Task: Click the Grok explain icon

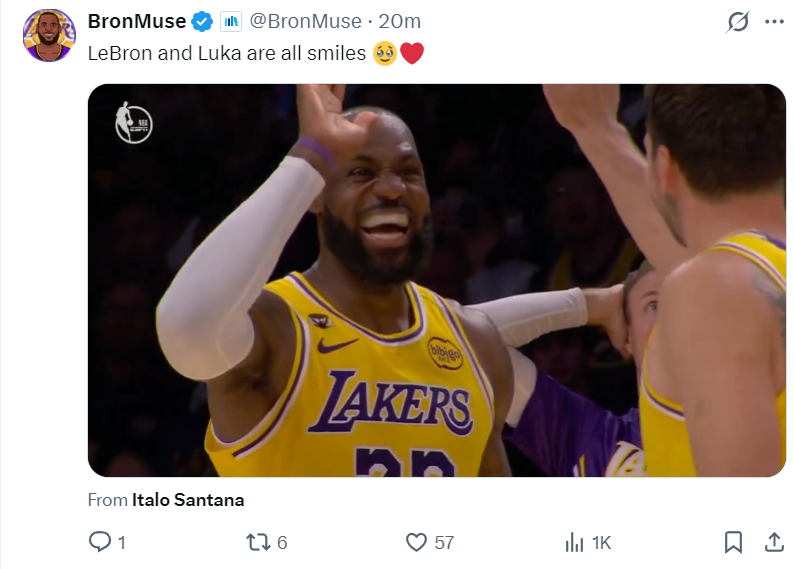Action: 738,22
